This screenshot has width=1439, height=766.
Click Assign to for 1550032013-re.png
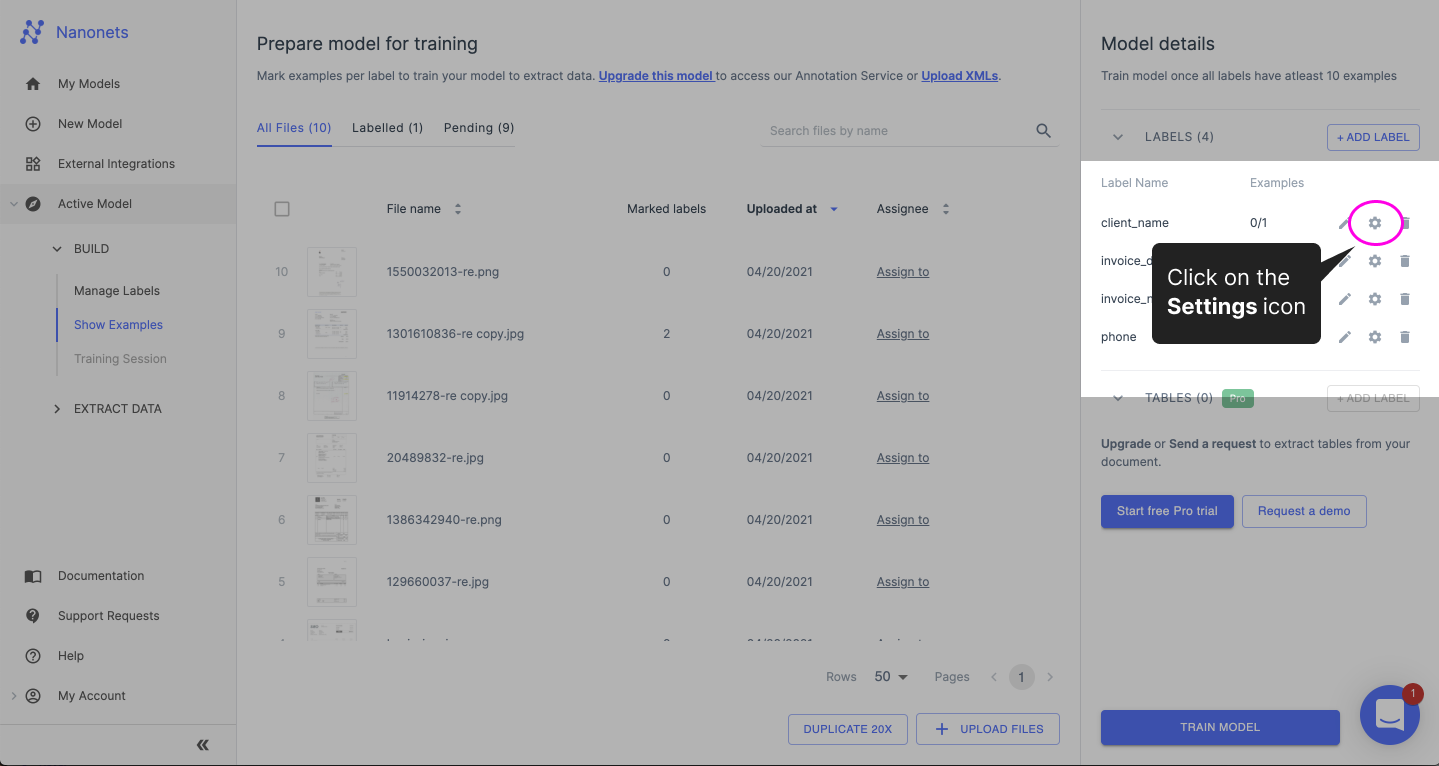tap(903, 272)
